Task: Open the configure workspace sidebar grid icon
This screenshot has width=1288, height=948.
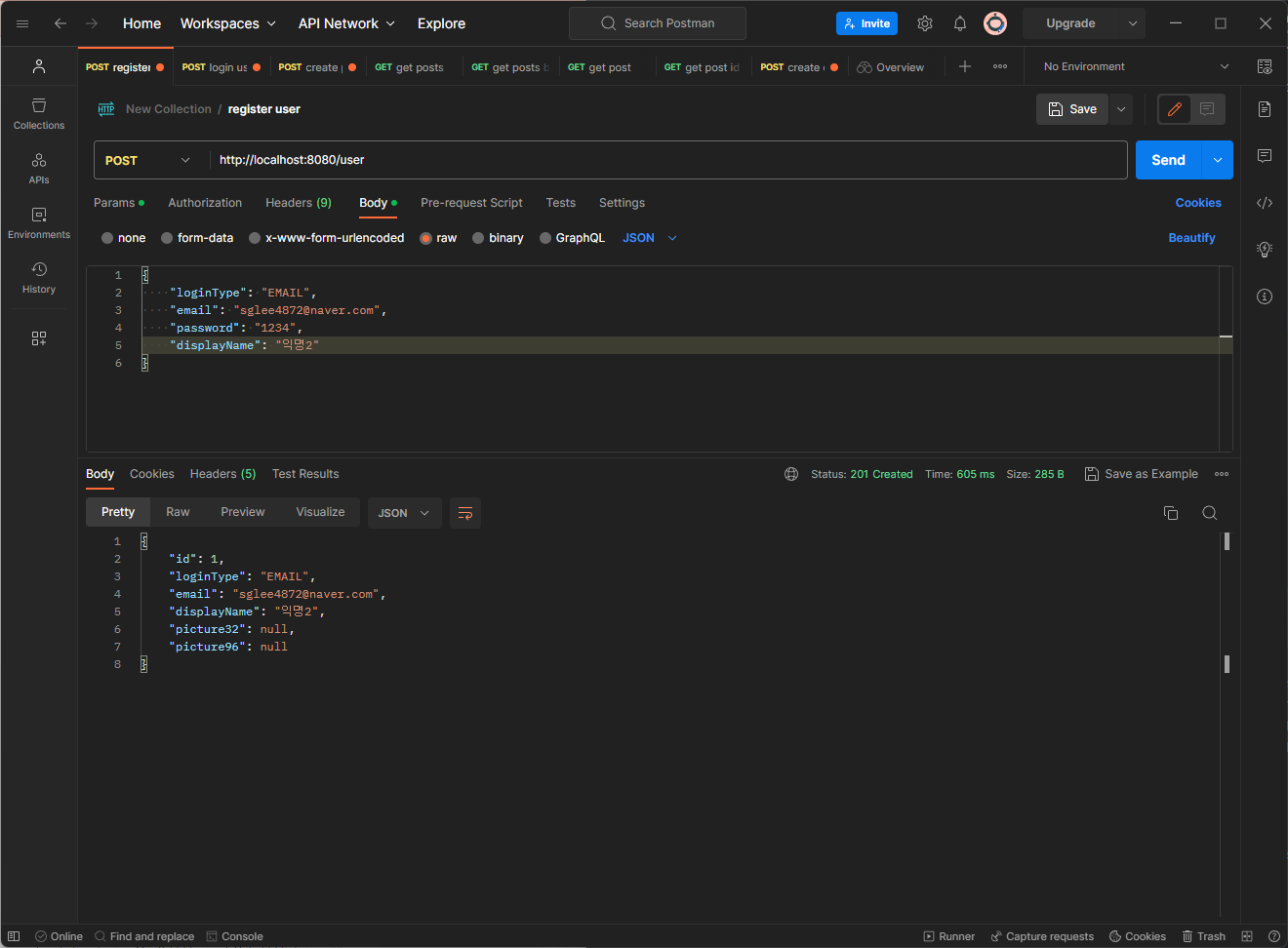Action: tap(39, 338)
